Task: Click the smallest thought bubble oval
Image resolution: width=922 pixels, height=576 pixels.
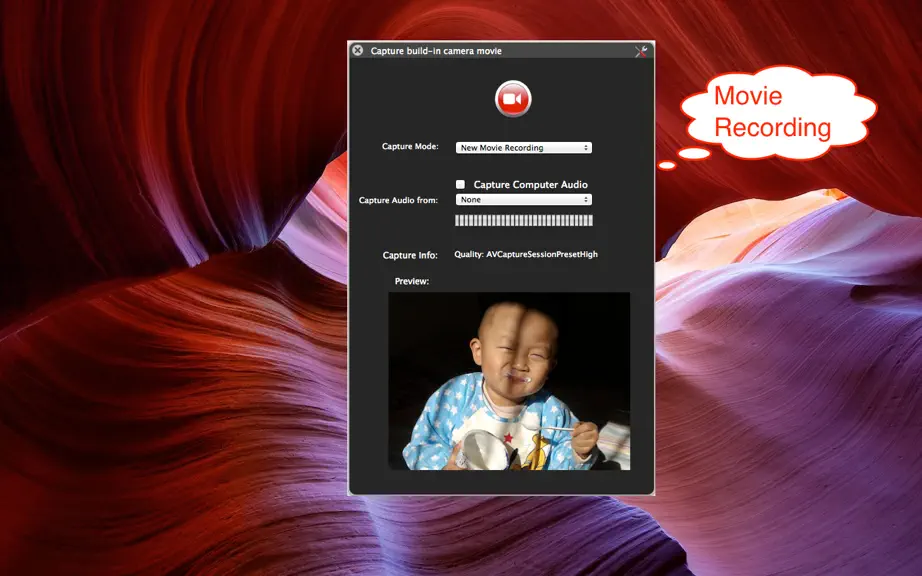Action: 667,166
